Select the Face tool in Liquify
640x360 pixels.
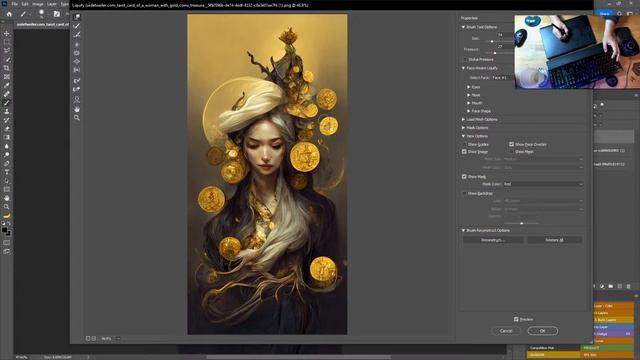[x=77, y=99]
